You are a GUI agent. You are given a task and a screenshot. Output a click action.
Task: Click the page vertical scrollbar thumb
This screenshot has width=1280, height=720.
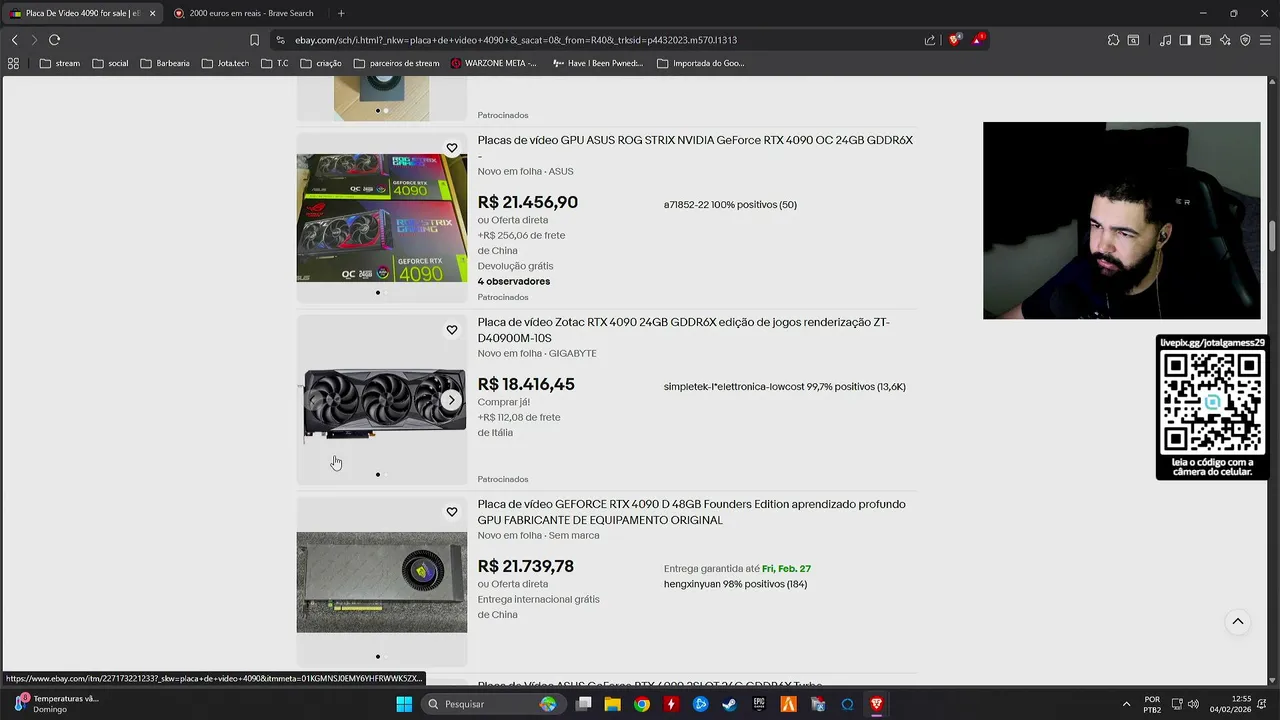pyautogui.click(x=1273, y=237)
